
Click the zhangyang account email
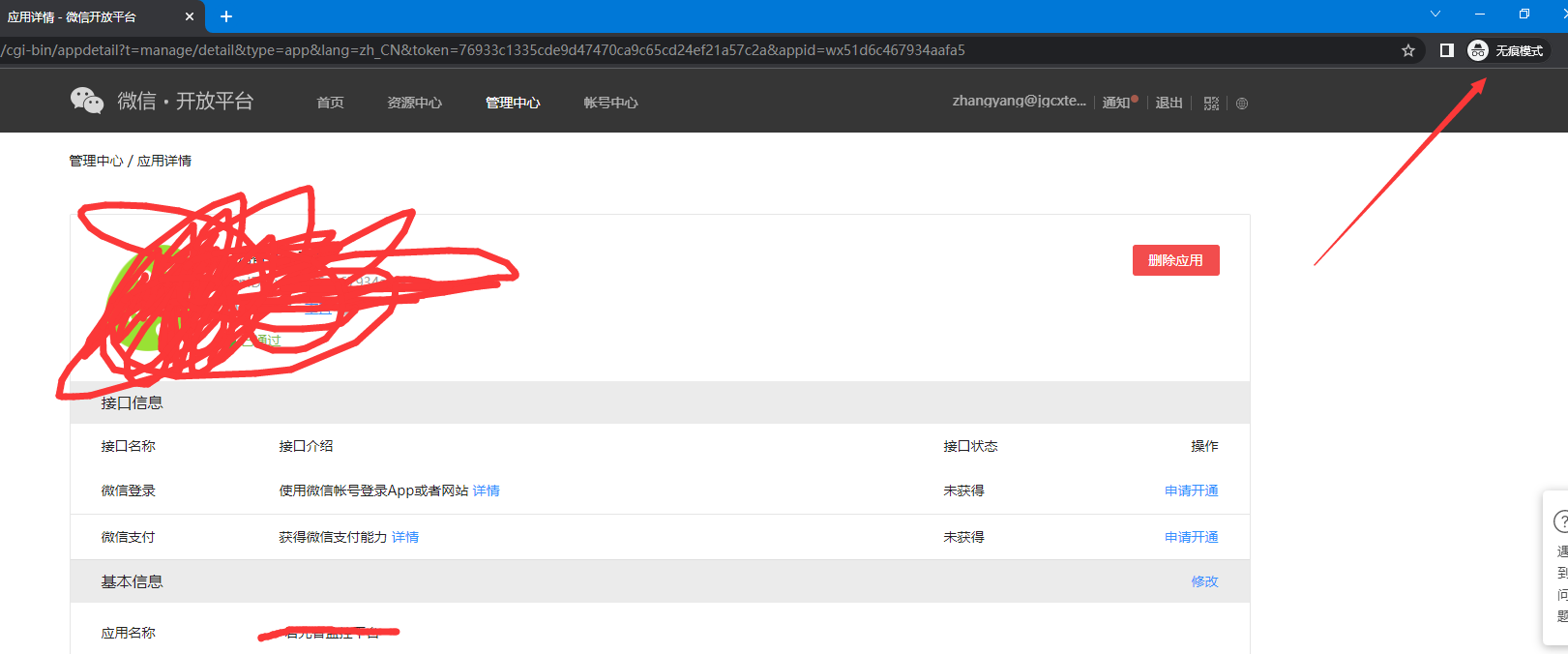[x=1019, y=101]
